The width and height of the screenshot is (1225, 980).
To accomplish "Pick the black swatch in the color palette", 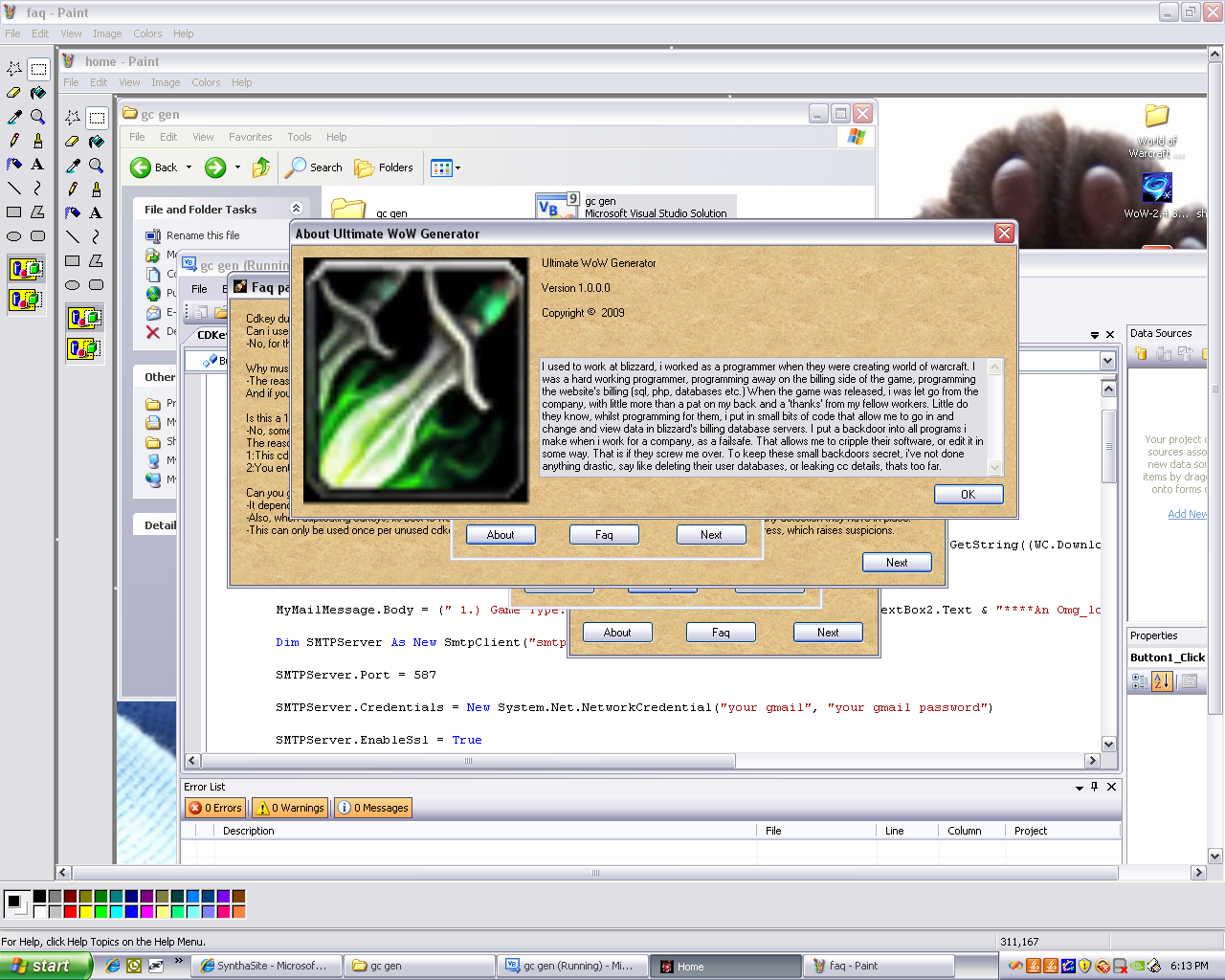I will 39,897.
